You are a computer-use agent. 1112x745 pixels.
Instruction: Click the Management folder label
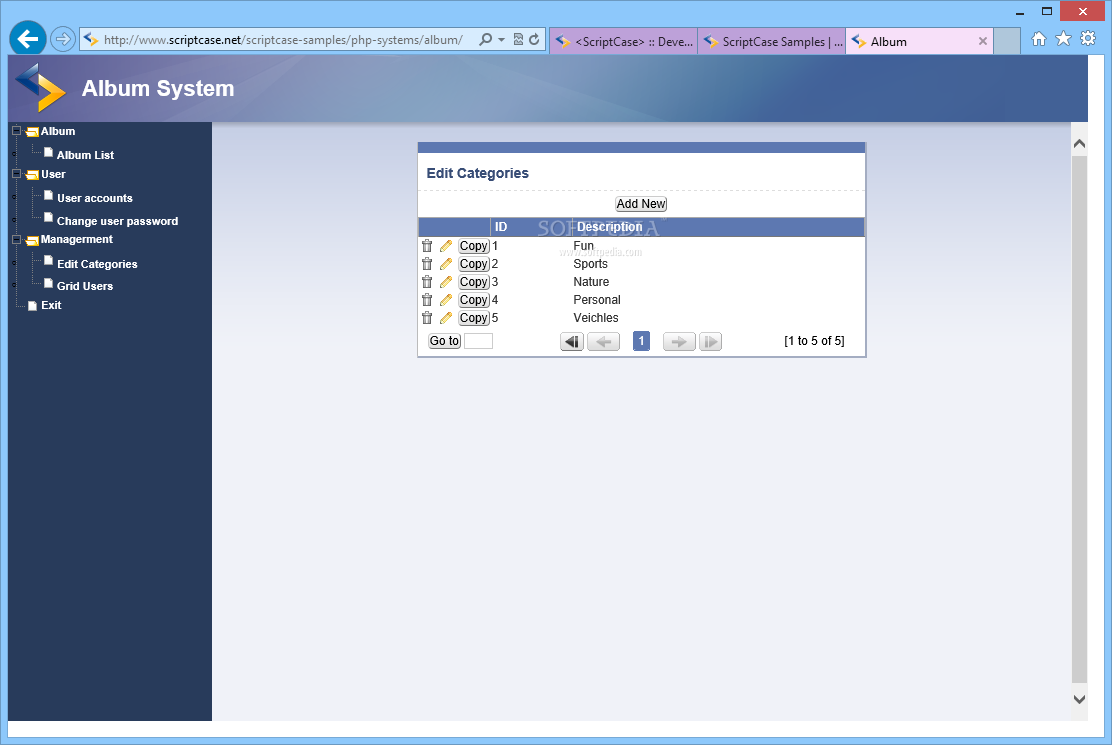(x=77, y=240)
